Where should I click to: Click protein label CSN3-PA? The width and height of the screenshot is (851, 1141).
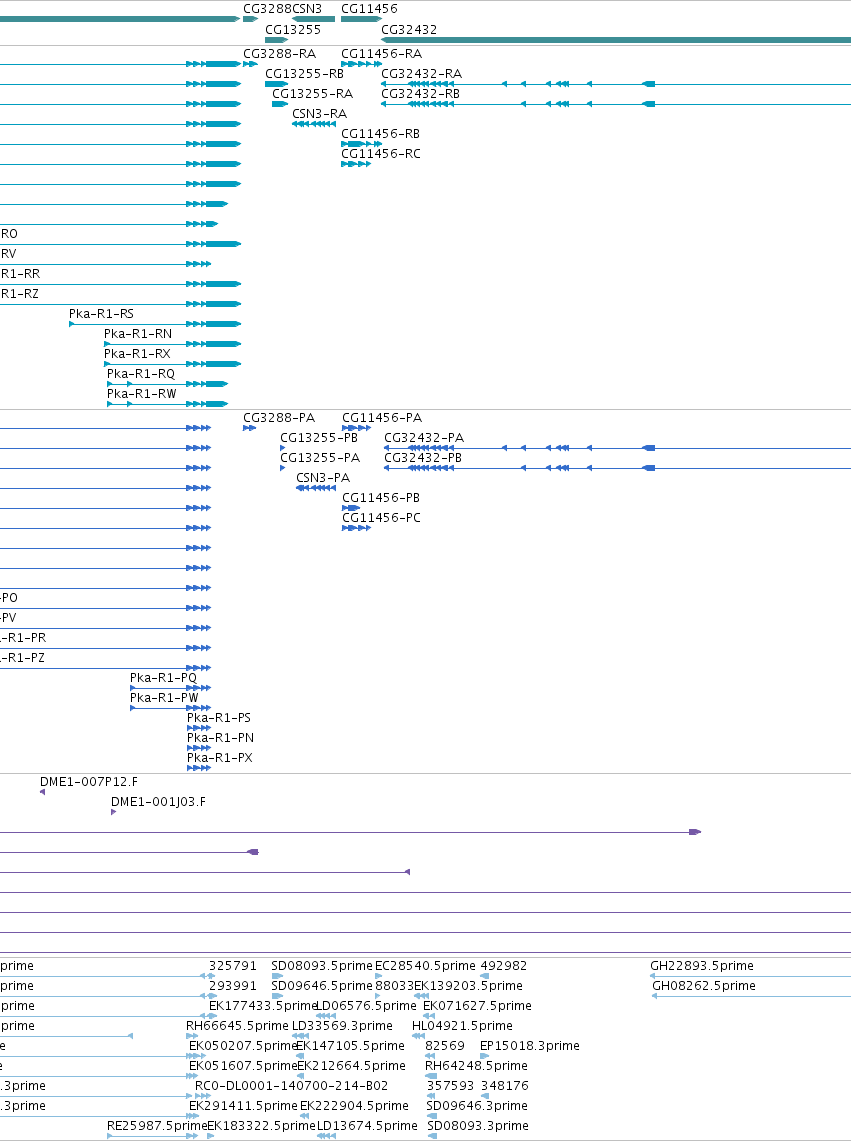pyautogui.click(x=323, y=478)
